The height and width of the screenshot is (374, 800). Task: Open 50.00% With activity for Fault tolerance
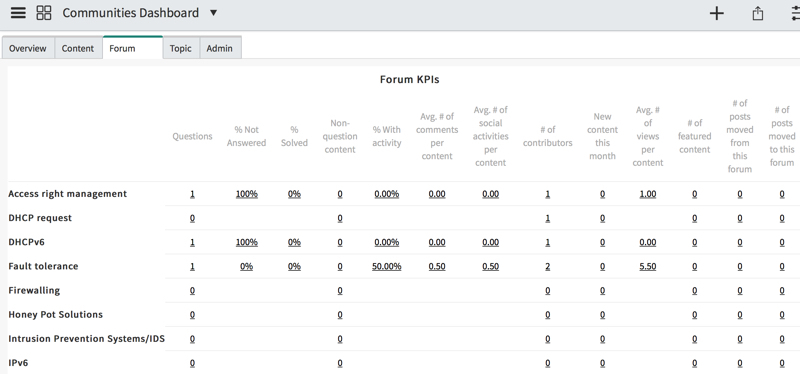387,266
